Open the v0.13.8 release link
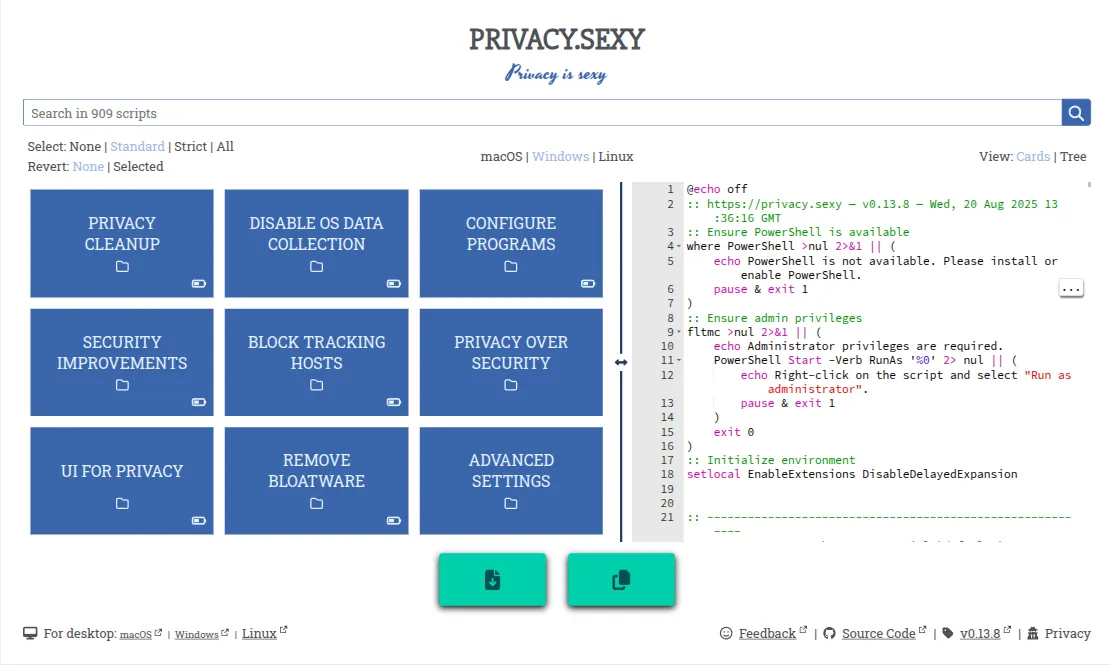This screenshot has height=665, width=1110. coord(979,633)
